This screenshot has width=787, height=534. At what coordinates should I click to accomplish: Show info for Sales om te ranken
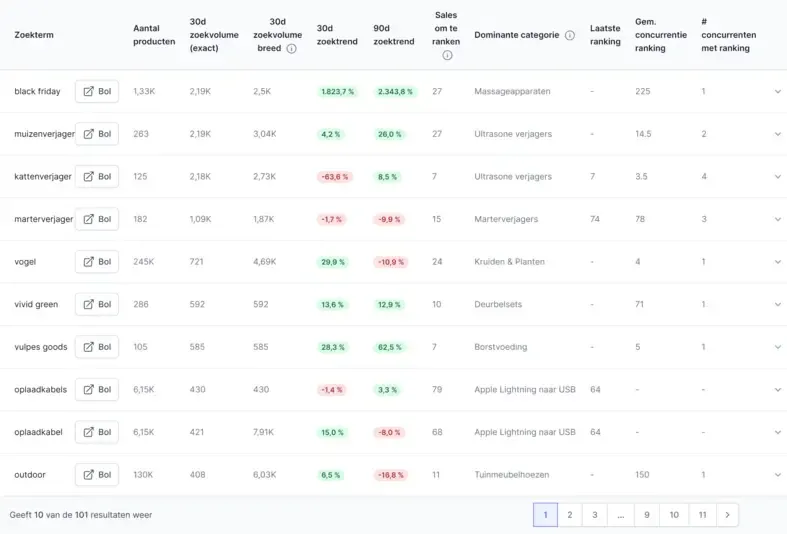[x=447, y=55]
